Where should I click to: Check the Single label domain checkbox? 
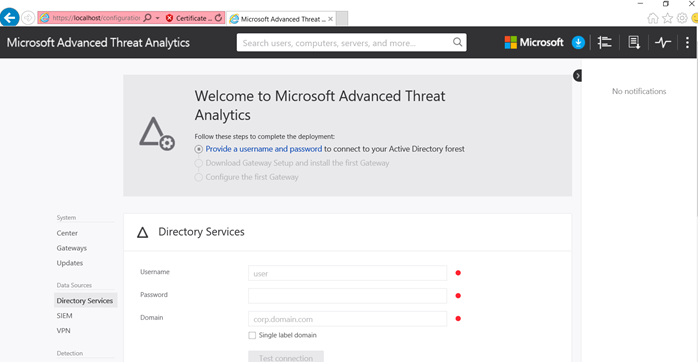tap(252, 335)
